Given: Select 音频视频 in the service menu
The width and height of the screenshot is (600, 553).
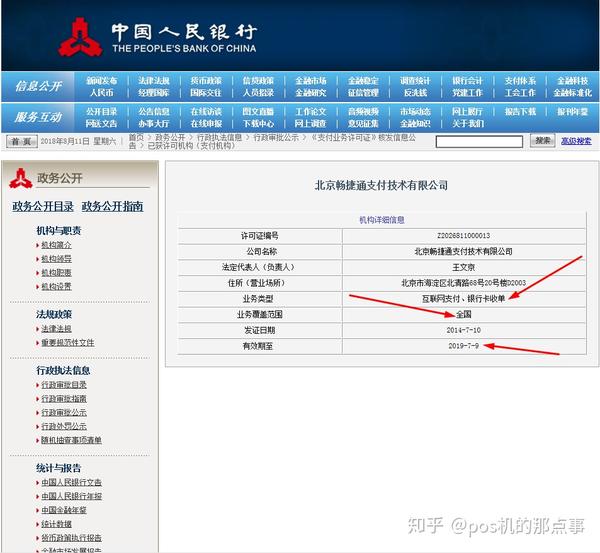Looking at the screenshot, I should [363, 112].
